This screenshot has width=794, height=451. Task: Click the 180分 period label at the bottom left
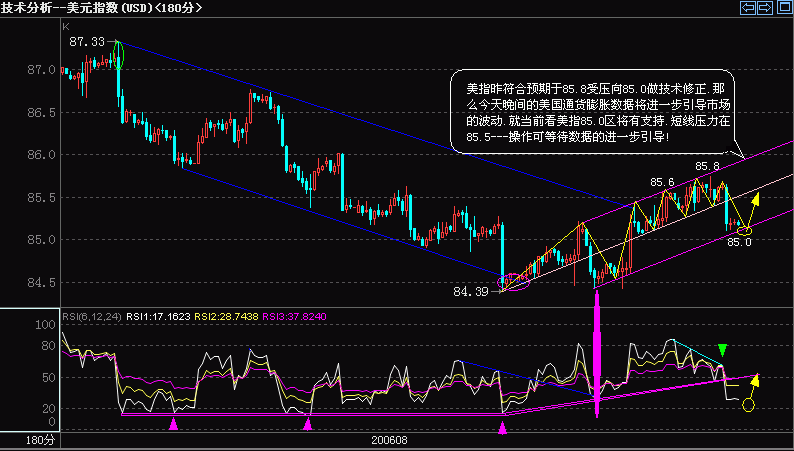tap(39, 440)
